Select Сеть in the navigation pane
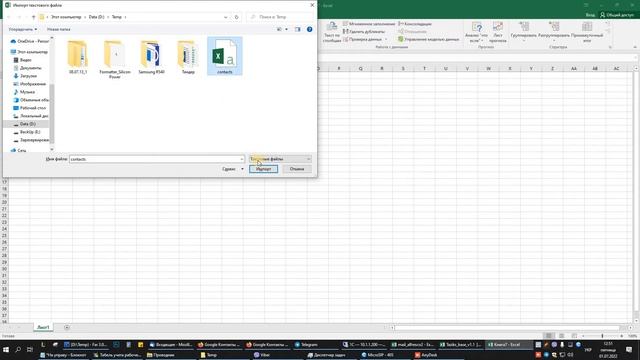640x360 pixels. tap(19, 151)
